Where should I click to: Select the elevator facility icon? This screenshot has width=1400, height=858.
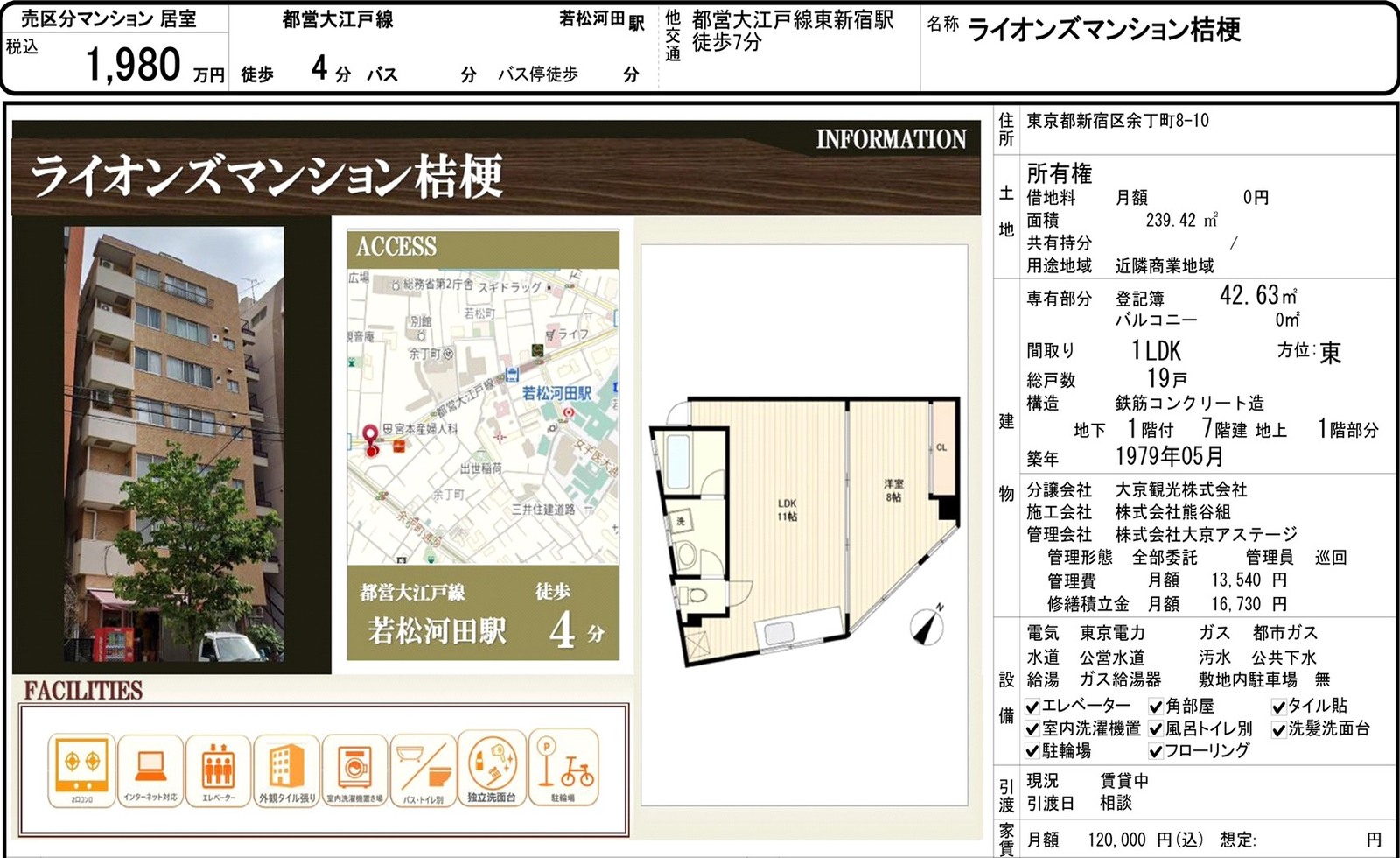218,769
